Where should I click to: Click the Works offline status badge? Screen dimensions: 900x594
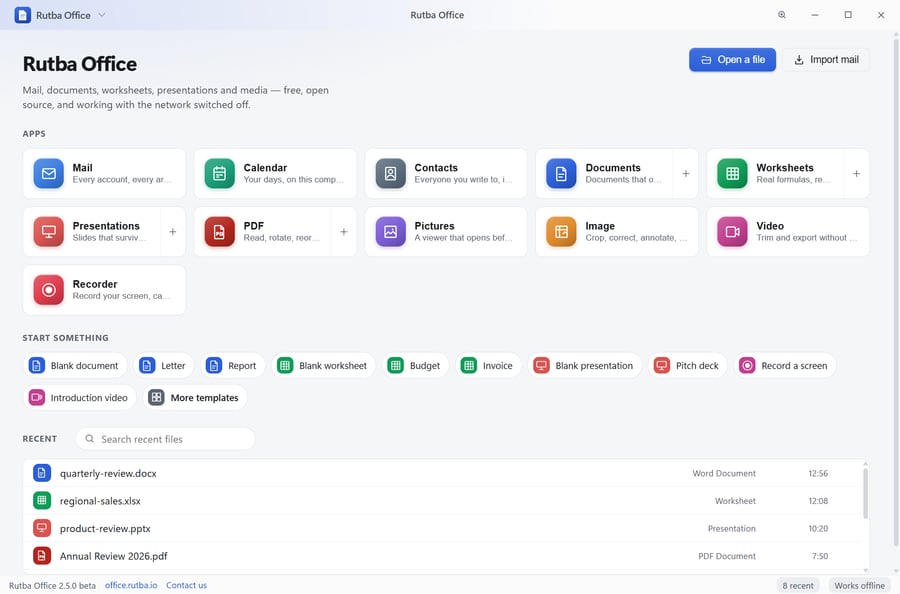[x=859, y=585]
